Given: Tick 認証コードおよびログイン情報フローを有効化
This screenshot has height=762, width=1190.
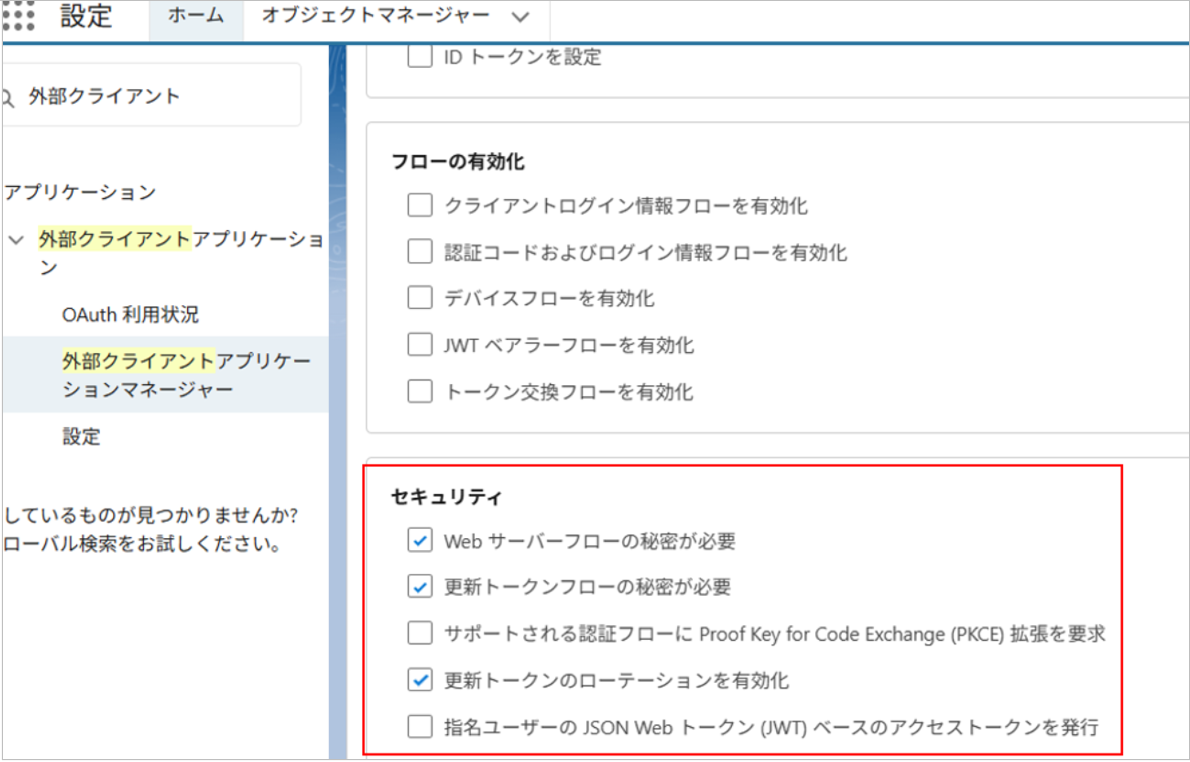Looking at the screenshot, I should [419, 252].
